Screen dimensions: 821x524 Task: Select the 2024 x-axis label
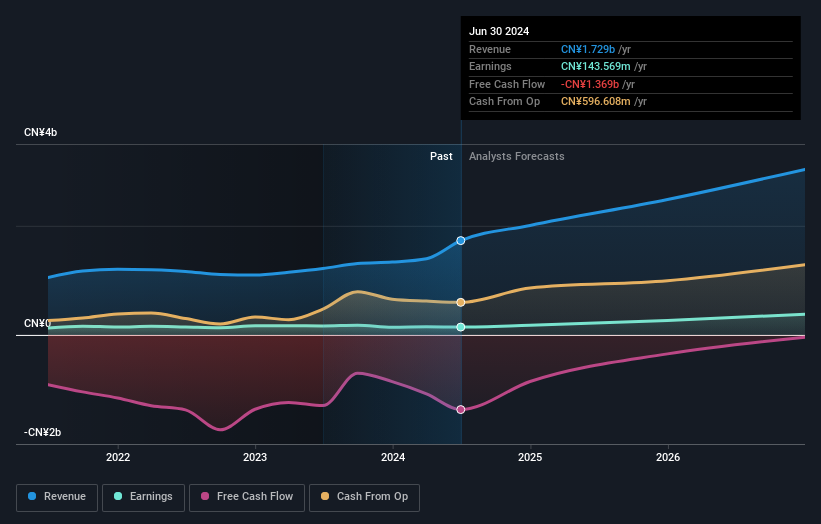[393, 458]
